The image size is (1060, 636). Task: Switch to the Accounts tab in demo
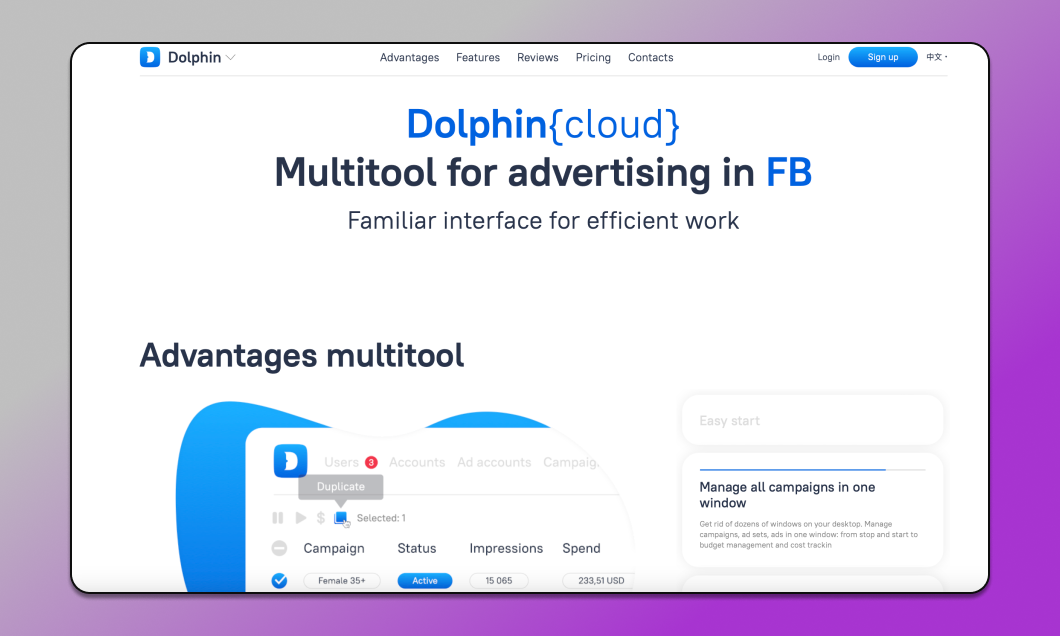[417, 462]
